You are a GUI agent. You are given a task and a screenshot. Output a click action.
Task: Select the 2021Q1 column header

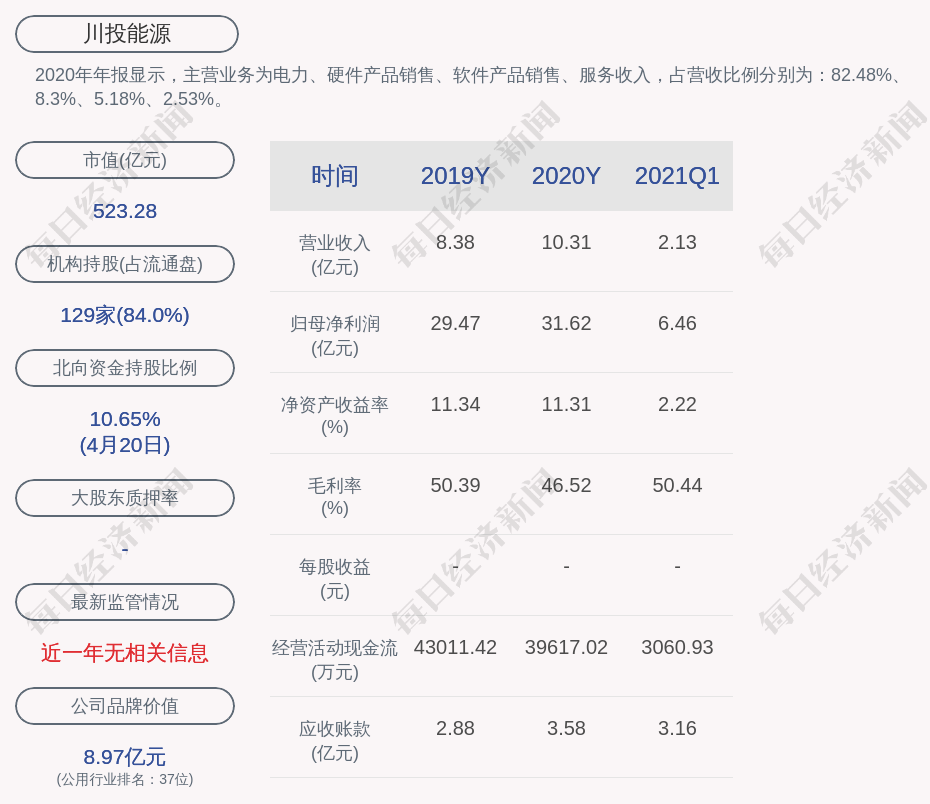click(x=677, y=176)
